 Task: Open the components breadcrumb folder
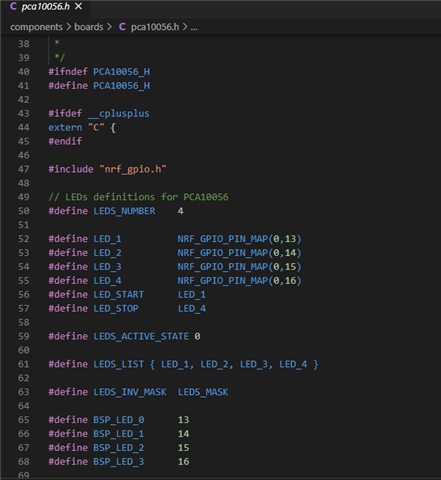[36, 27]
